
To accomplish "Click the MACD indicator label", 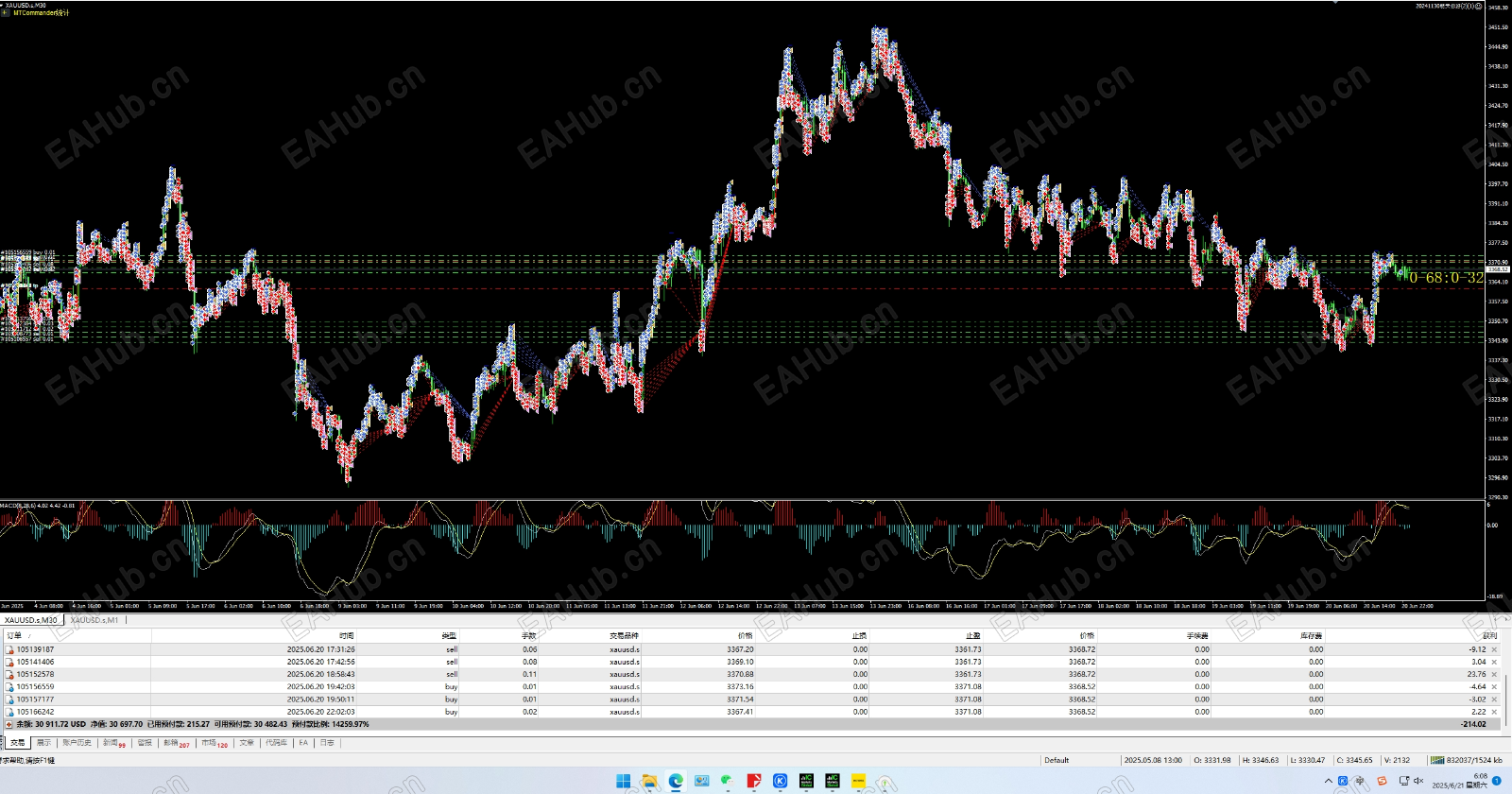I will pyautogui.click(x=38, y=506).
